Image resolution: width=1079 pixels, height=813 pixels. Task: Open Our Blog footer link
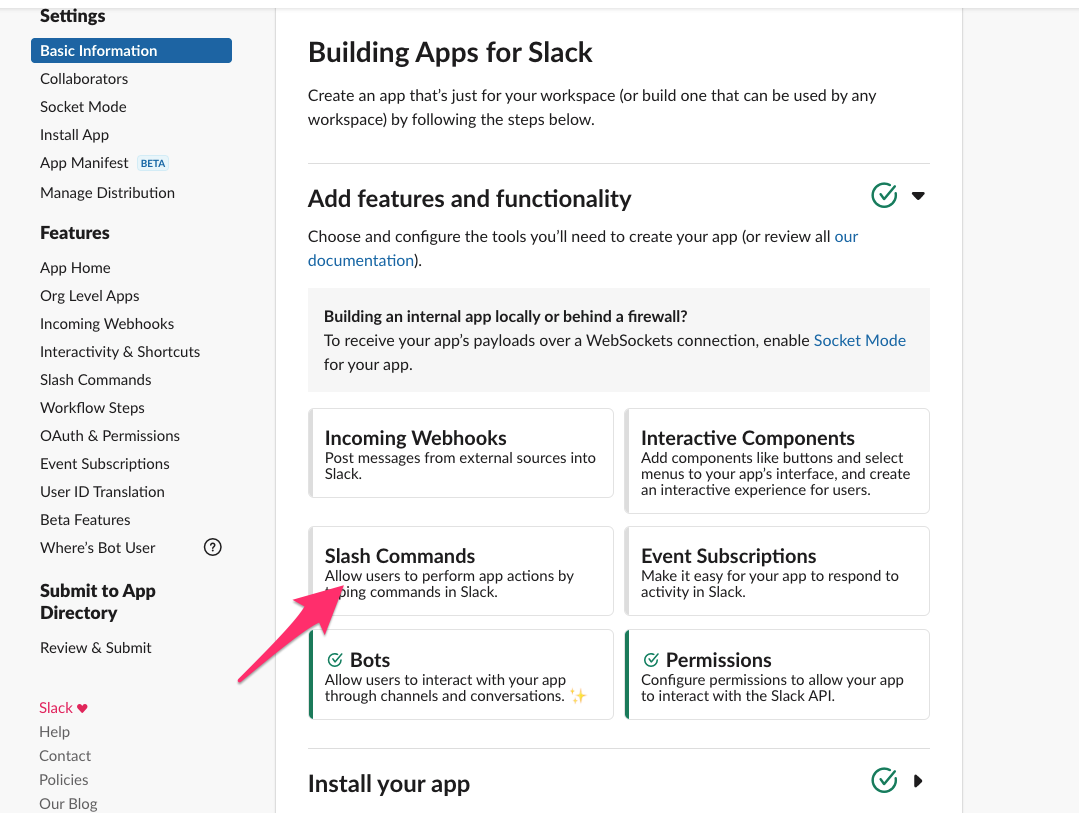tap(68, 804)
